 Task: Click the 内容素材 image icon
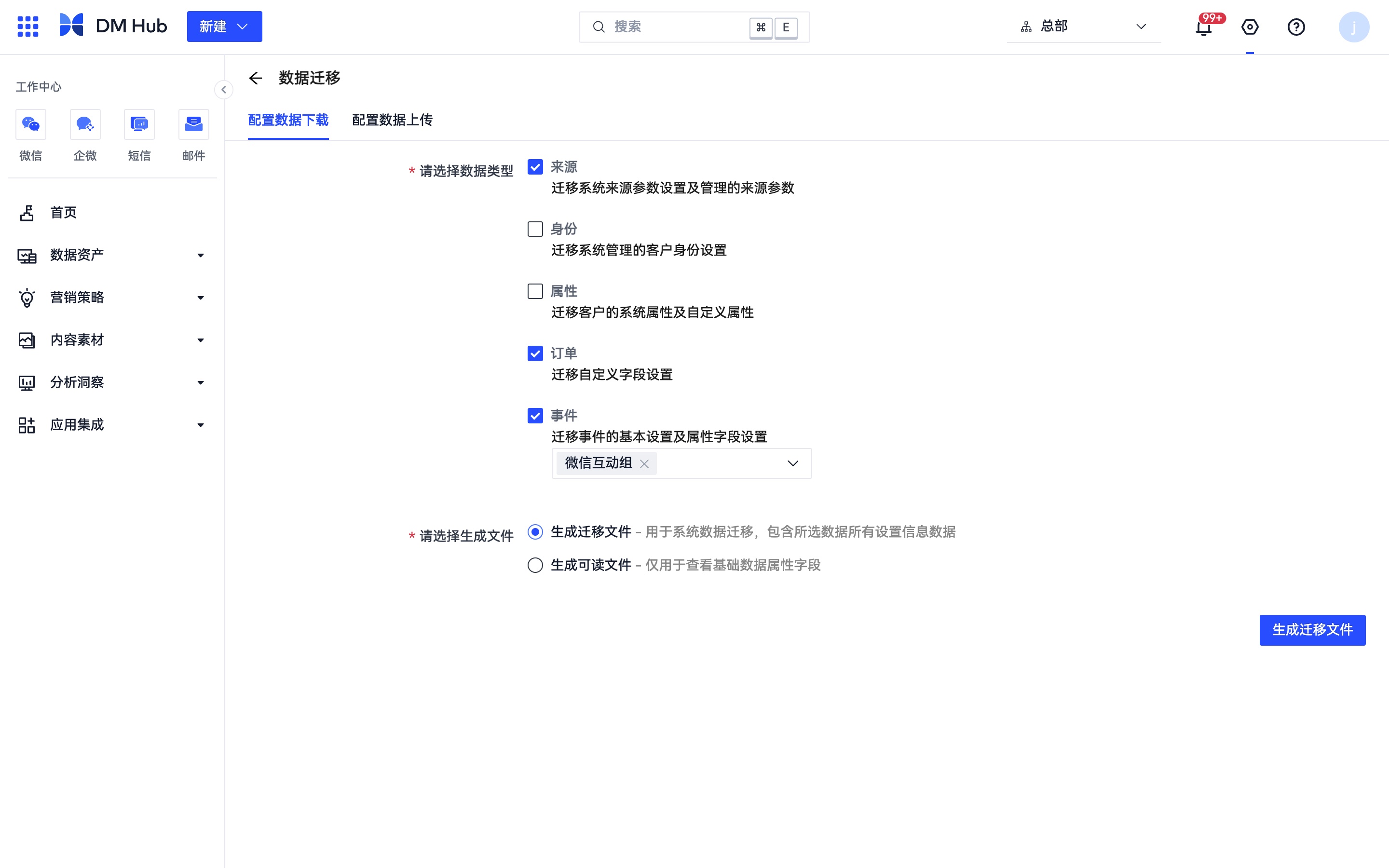pyautogui.click(x=27, y=340)
